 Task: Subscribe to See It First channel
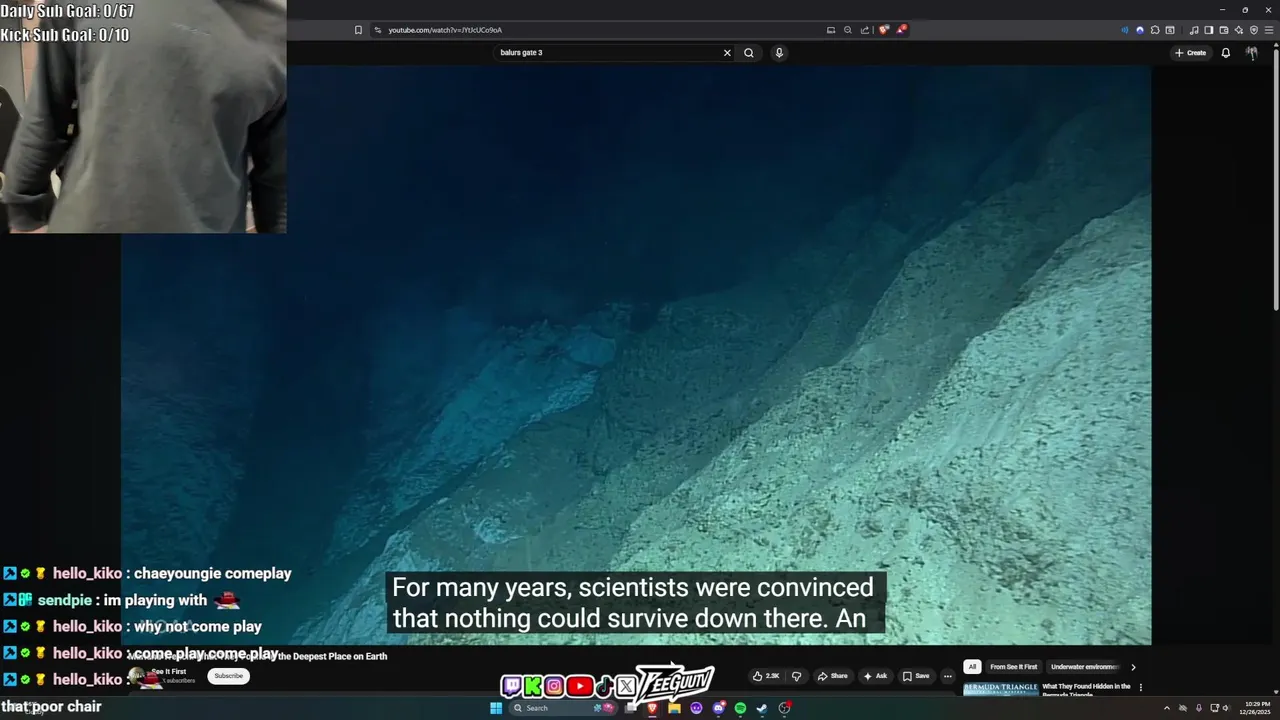228,676
